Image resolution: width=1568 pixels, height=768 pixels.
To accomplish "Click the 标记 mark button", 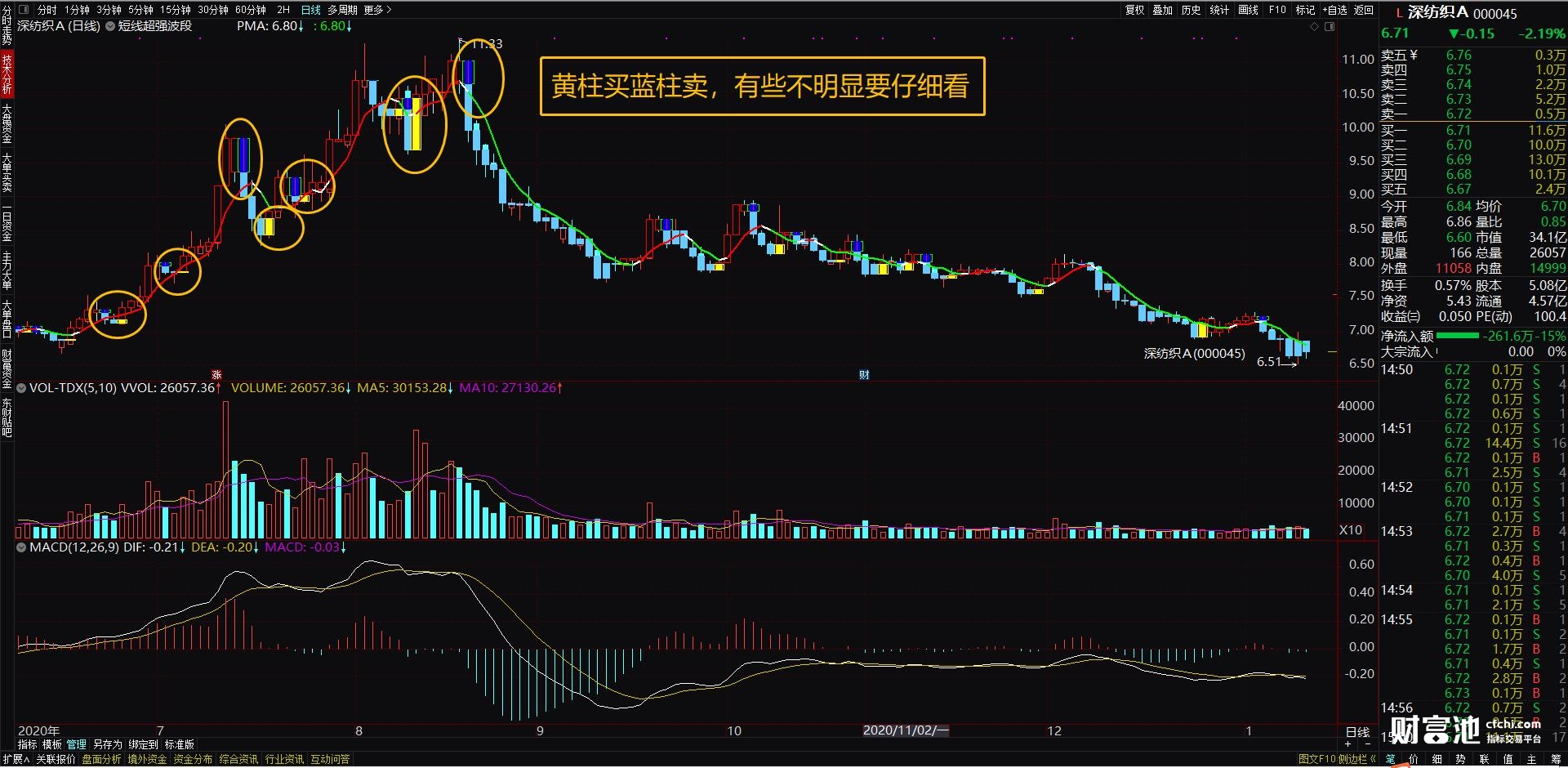I will pyautogui.click(x=1305, y=10).
